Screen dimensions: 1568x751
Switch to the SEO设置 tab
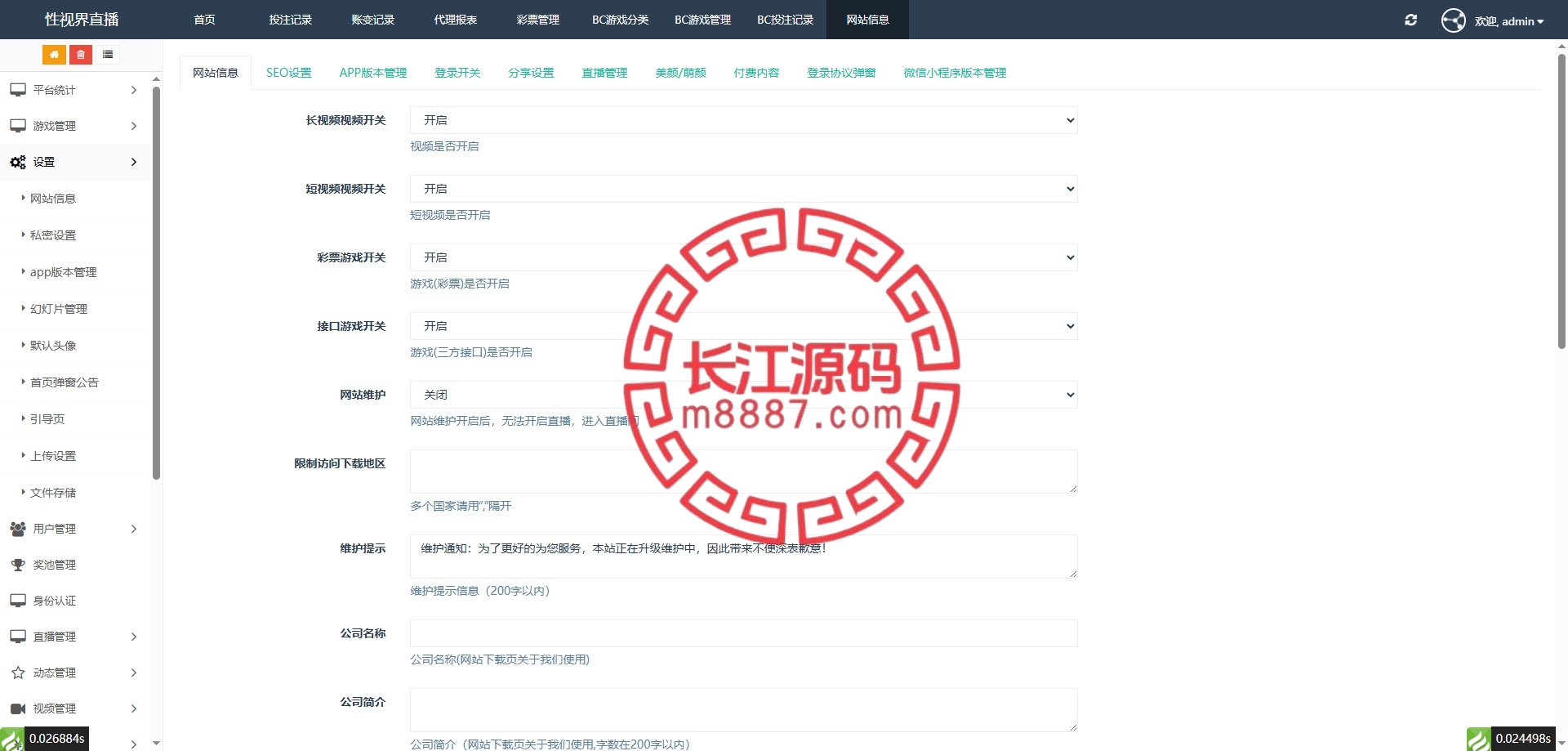[289, 73]
